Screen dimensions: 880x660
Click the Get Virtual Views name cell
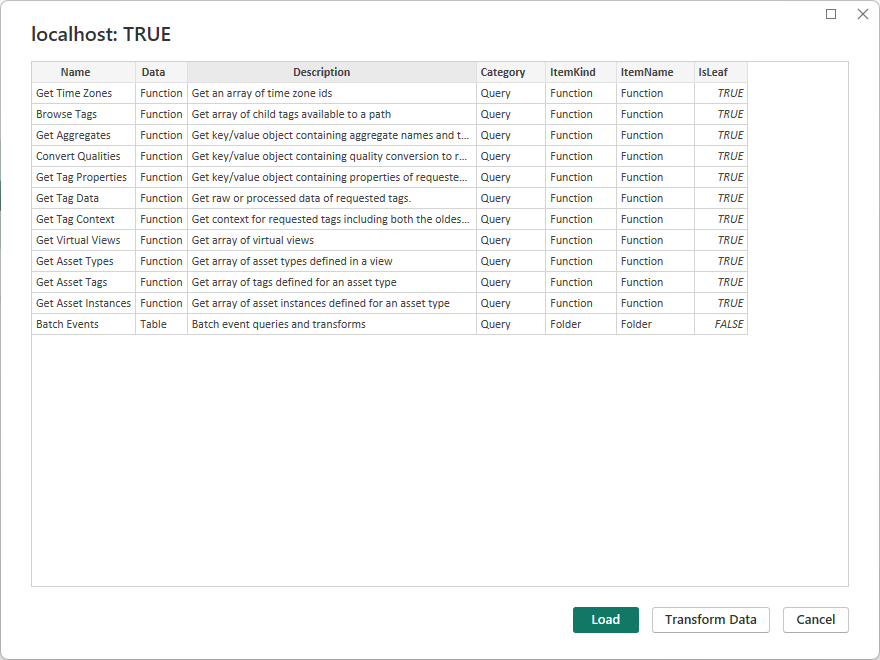78,240
